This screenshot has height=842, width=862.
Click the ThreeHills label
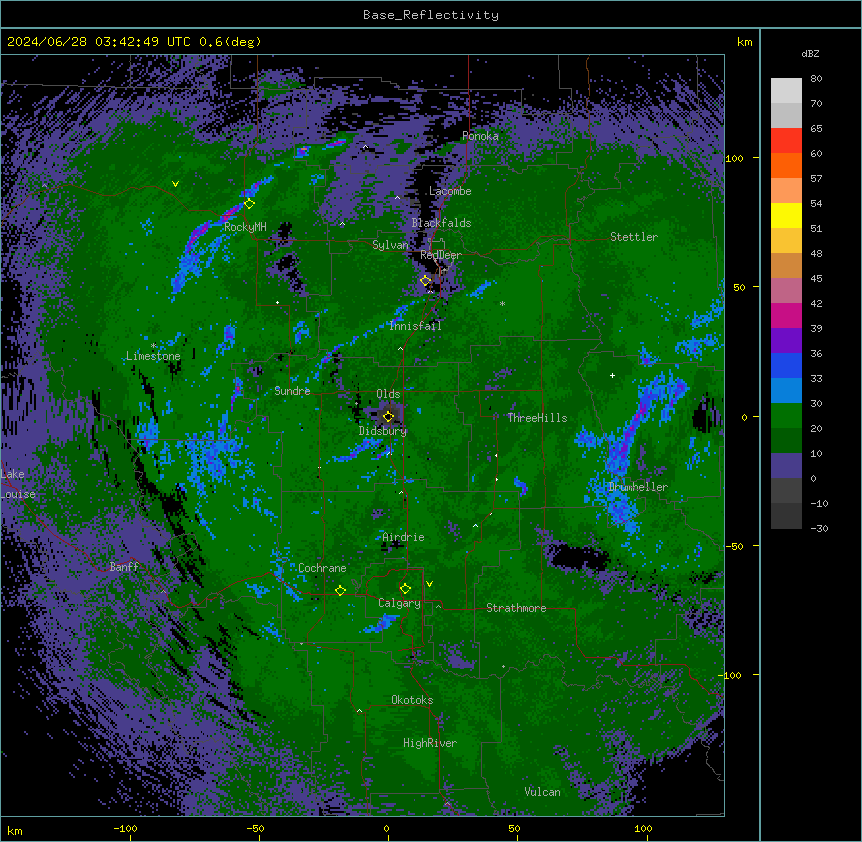click(537, 418)
